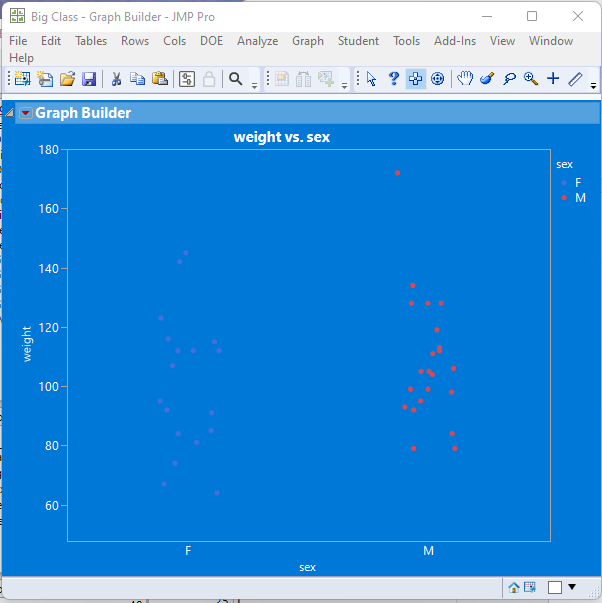
Task: Click the grayed-out columns icon
Action: pyautogui.click(x=304, y=79)
